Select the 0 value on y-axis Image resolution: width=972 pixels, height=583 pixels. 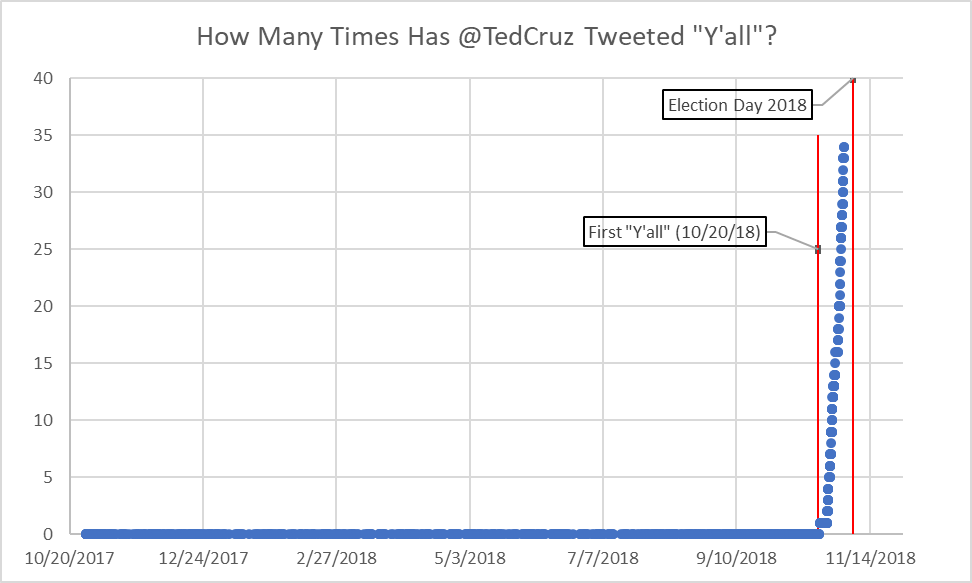(x=48, y=534)
